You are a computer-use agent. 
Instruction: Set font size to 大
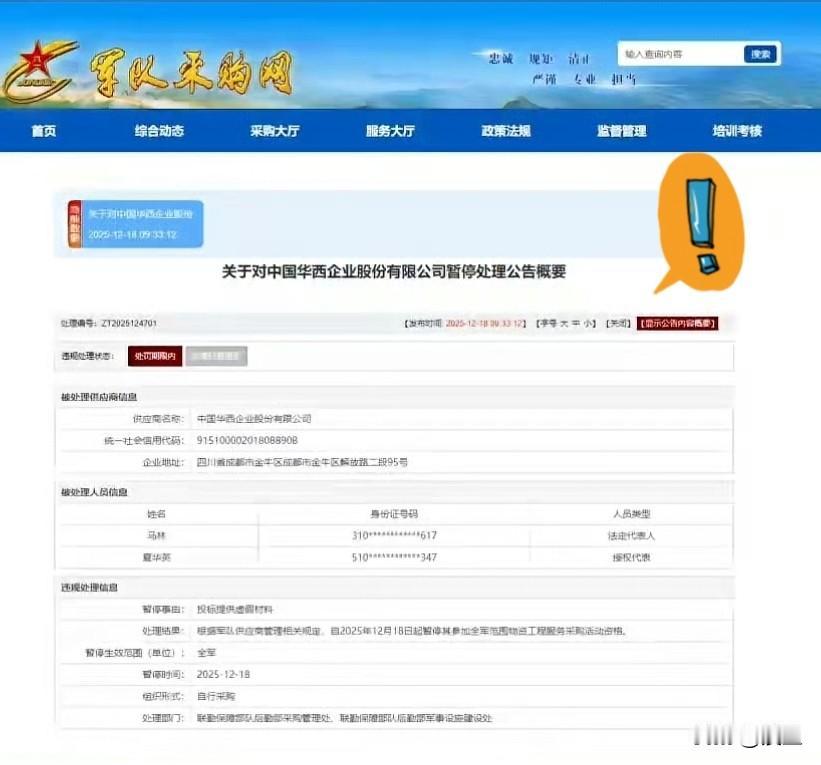(563, 323)
